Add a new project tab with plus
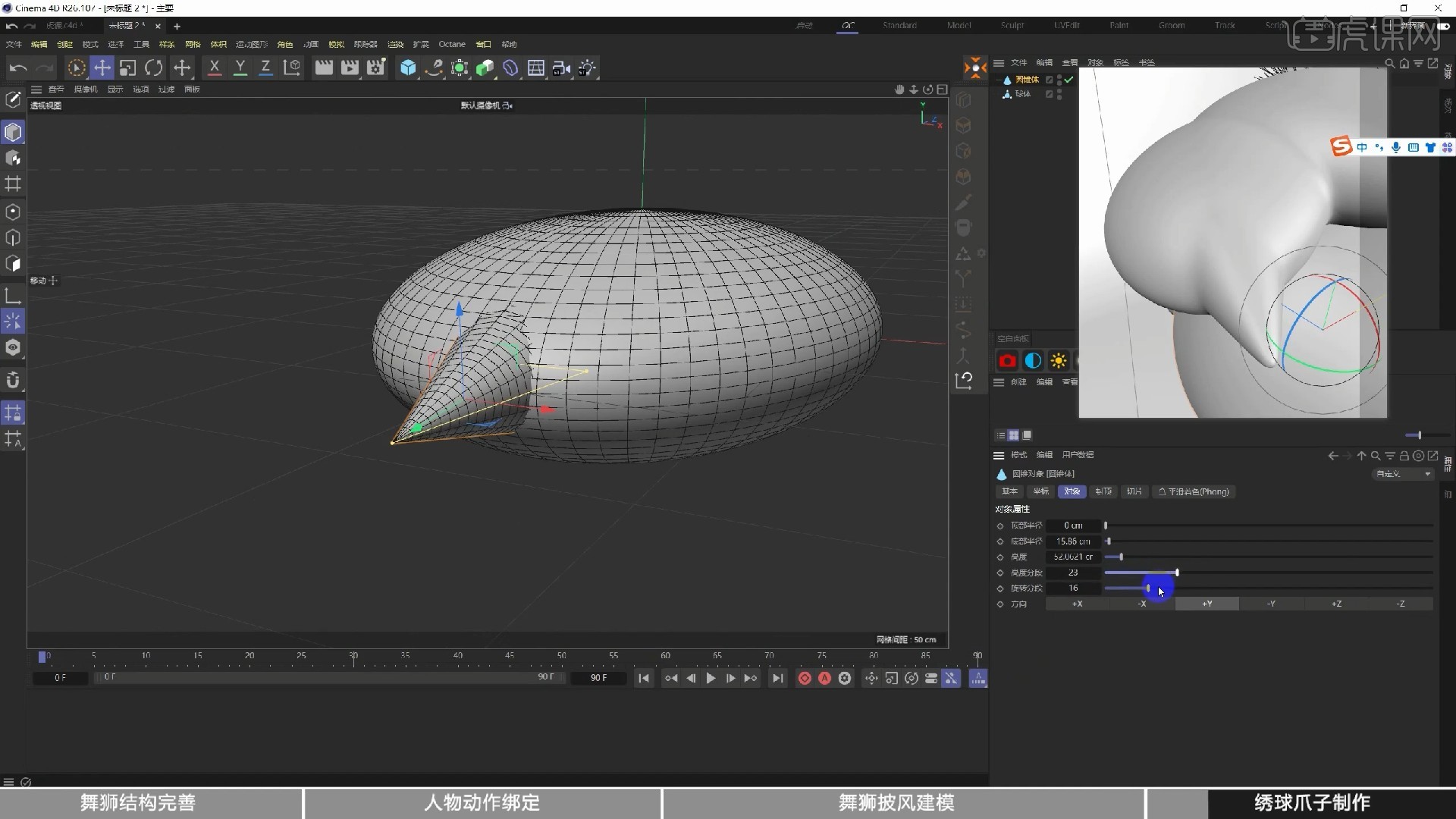The height and width of the screenshot is (819, 1456). 177,27
